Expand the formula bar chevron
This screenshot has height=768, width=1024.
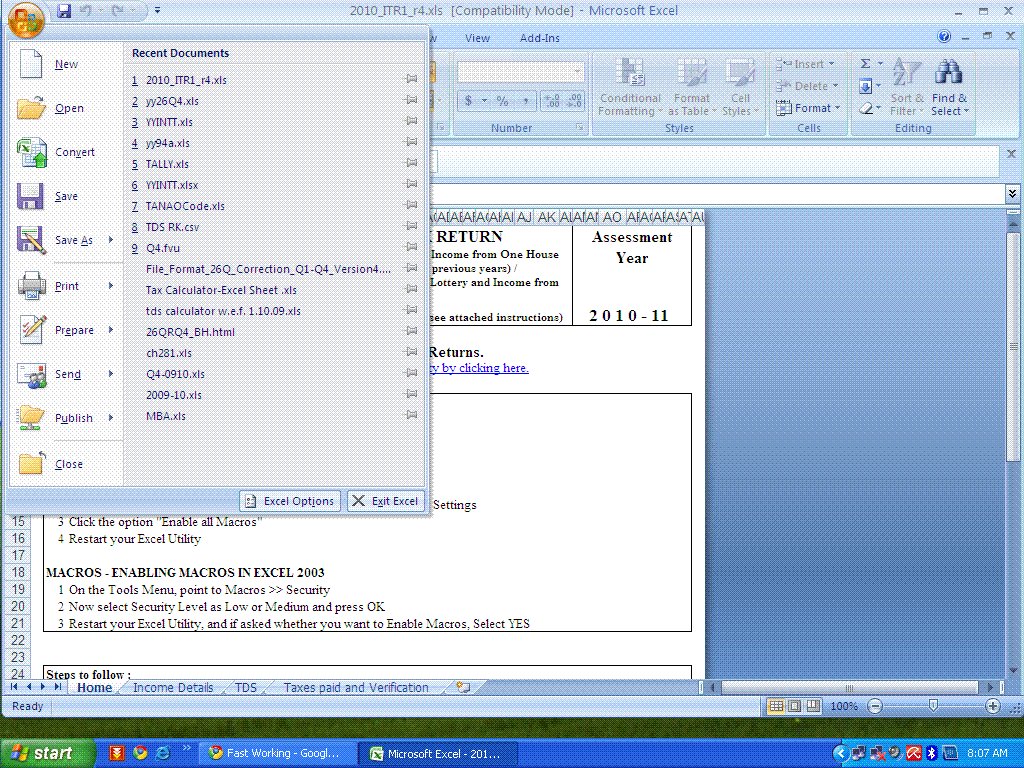(1012, 193)
